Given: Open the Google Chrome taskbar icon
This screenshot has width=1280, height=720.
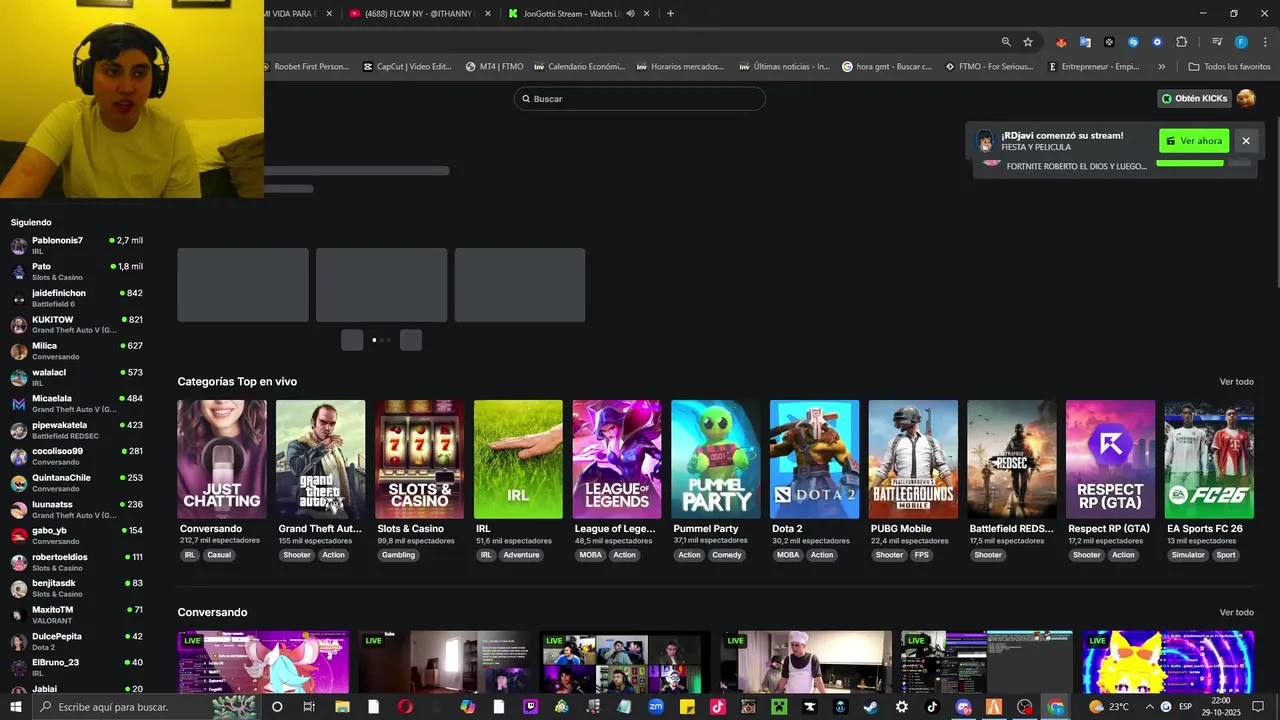Looking at the screenshot, I should [x=1055, y=706].
